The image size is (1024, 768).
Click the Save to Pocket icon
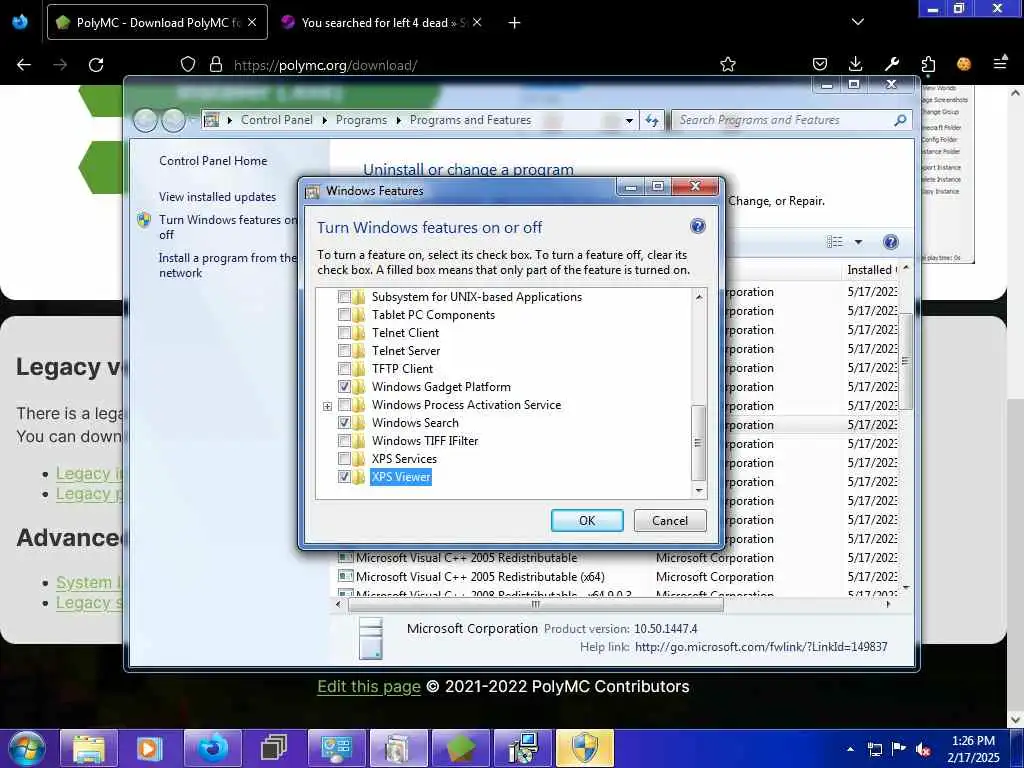(x=820, y=64)
